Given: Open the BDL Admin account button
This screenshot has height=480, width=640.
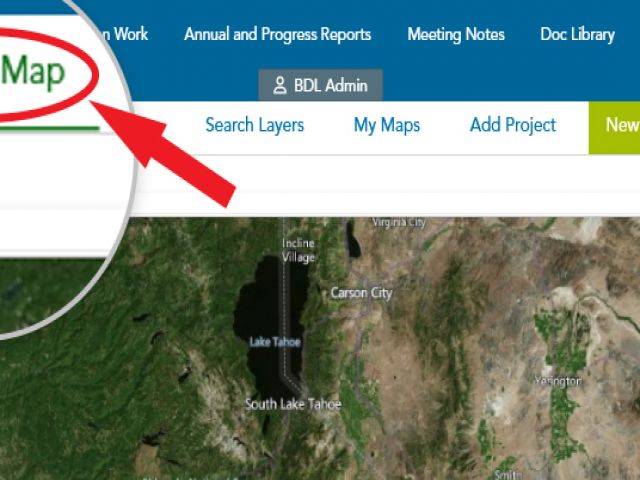Looking at the screenshot, I should [320, 85].
